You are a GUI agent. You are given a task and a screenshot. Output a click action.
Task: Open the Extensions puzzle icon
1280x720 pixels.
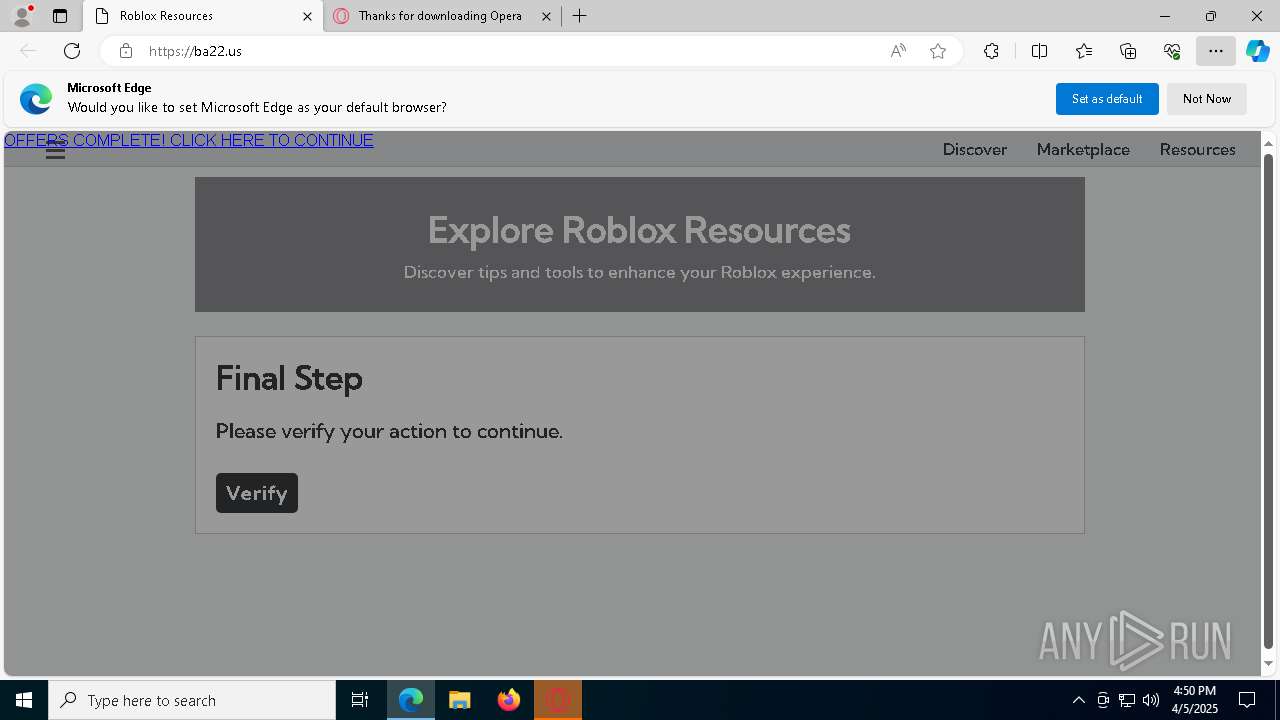[991, 51]
